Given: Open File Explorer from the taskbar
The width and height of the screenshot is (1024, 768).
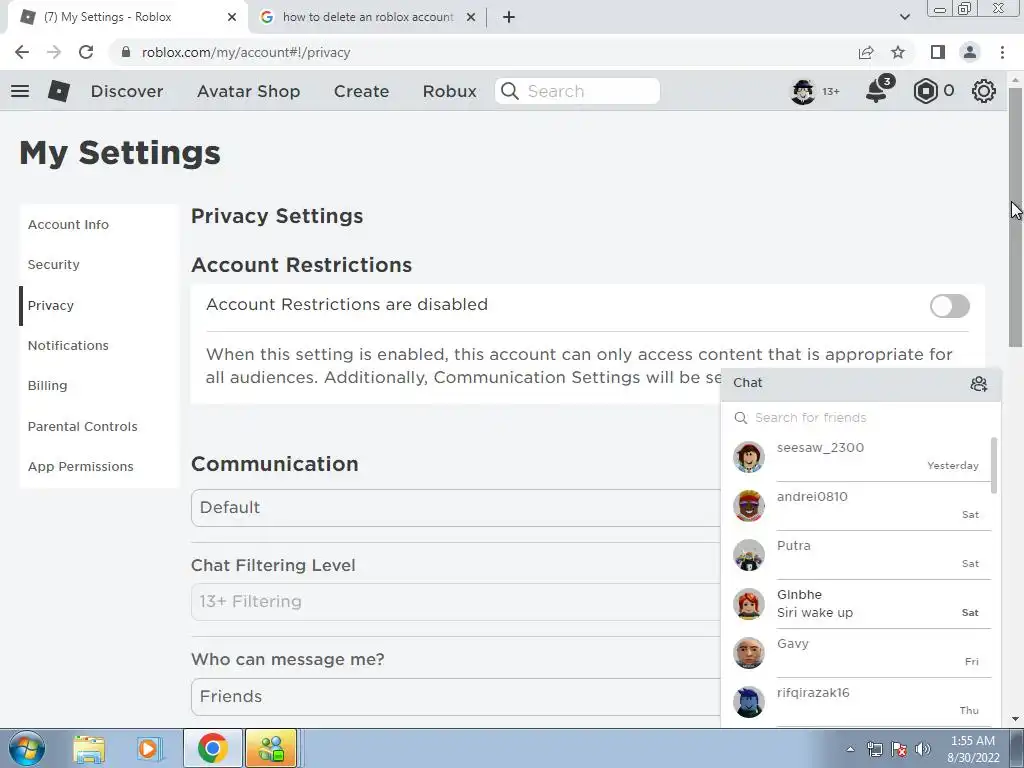Looking at the screenshot, I should tap(89, 748).
